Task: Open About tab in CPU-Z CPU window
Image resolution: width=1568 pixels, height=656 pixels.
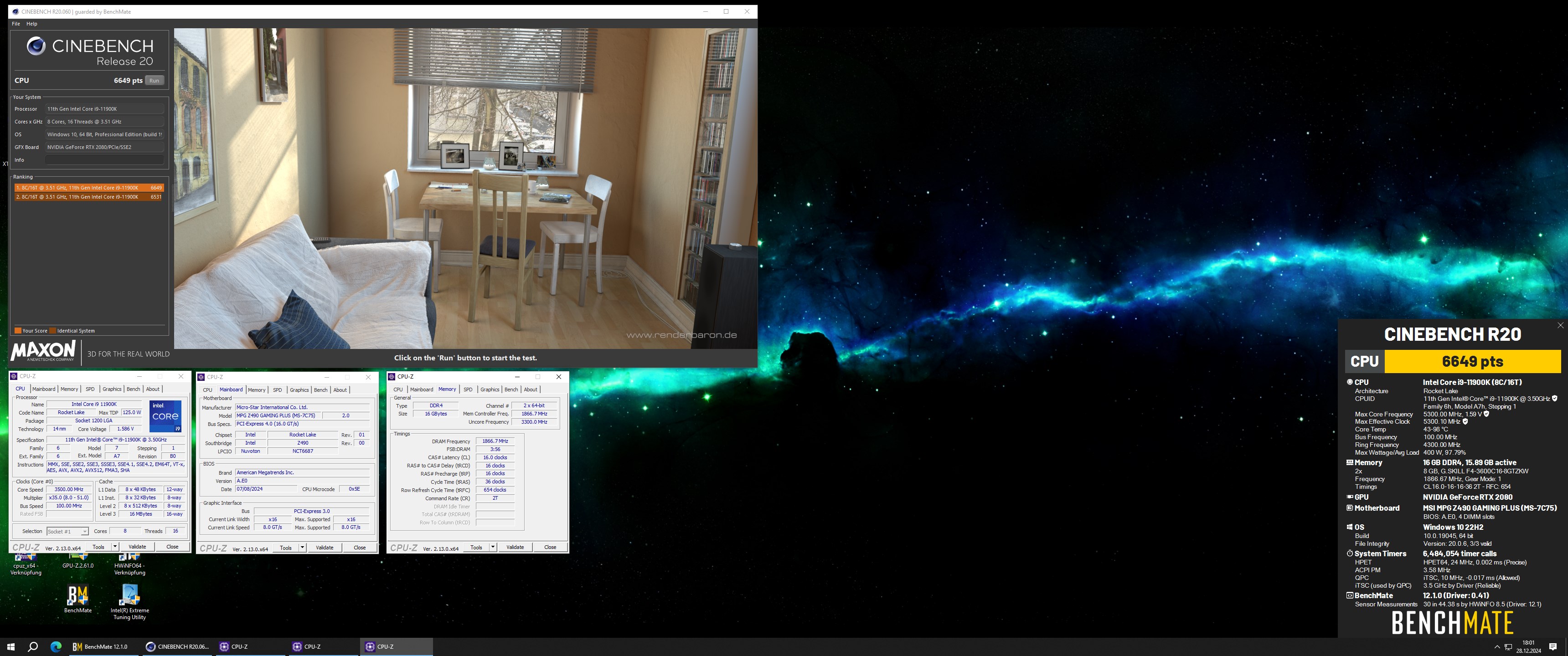Action: click(x=153, y=389)
